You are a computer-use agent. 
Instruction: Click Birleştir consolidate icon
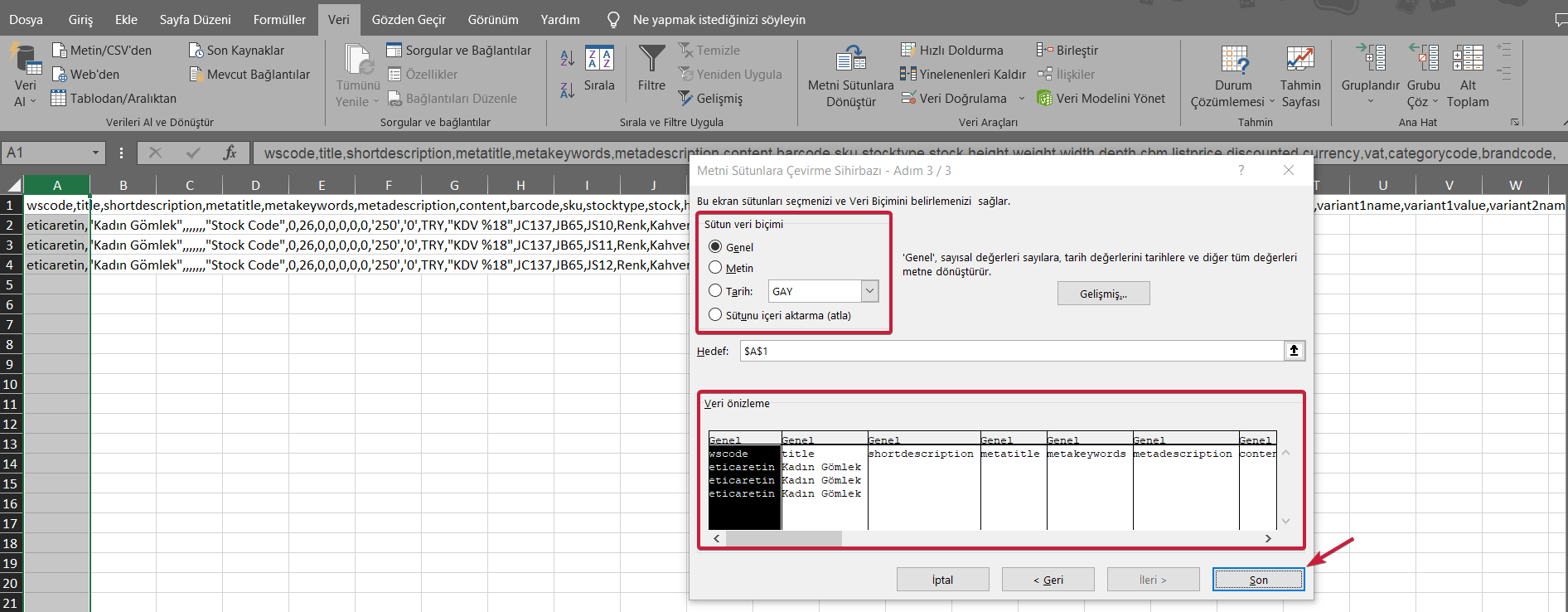coord(1045,51)
